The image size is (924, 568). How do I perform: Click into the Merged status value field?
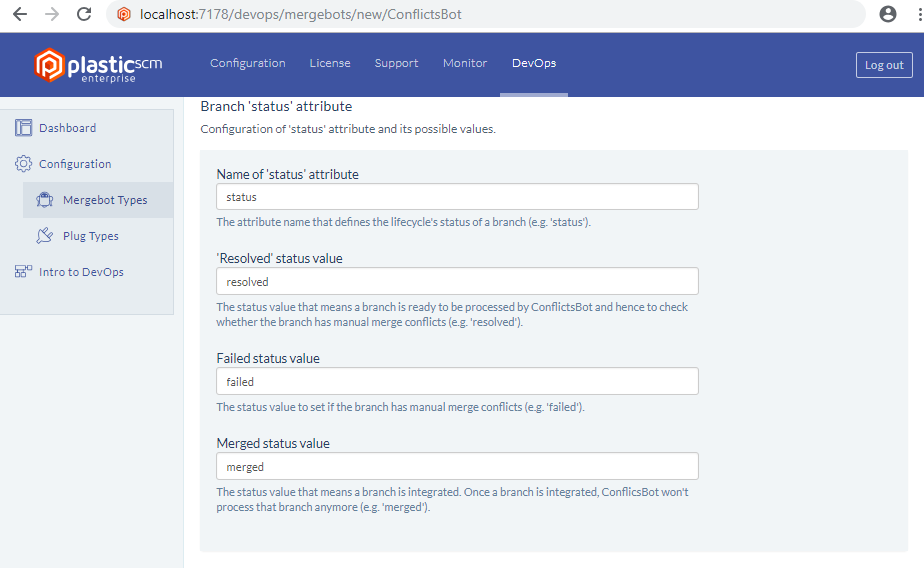coord(457,467)
